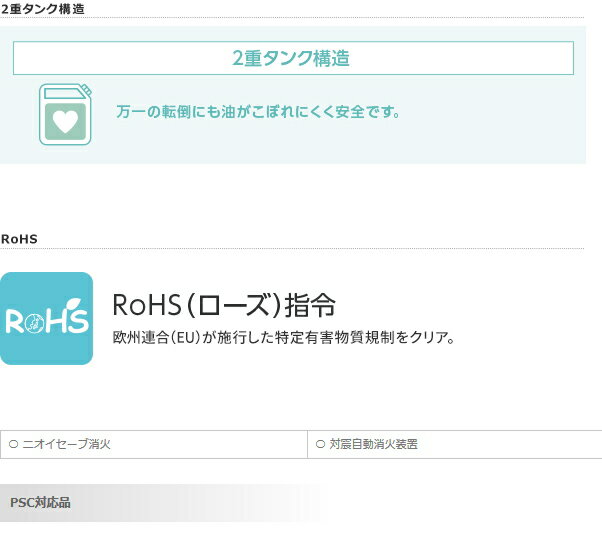
Task: Click the PSC対応品 header bar
Action: pyautogui.click(x=40, y=502)
